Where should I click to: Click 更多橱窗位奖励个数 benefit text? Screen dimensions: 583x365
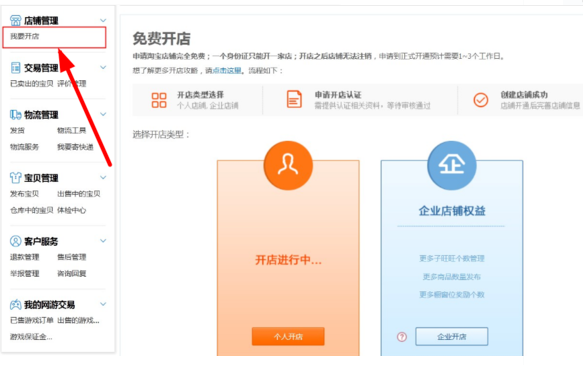[452, 295]
